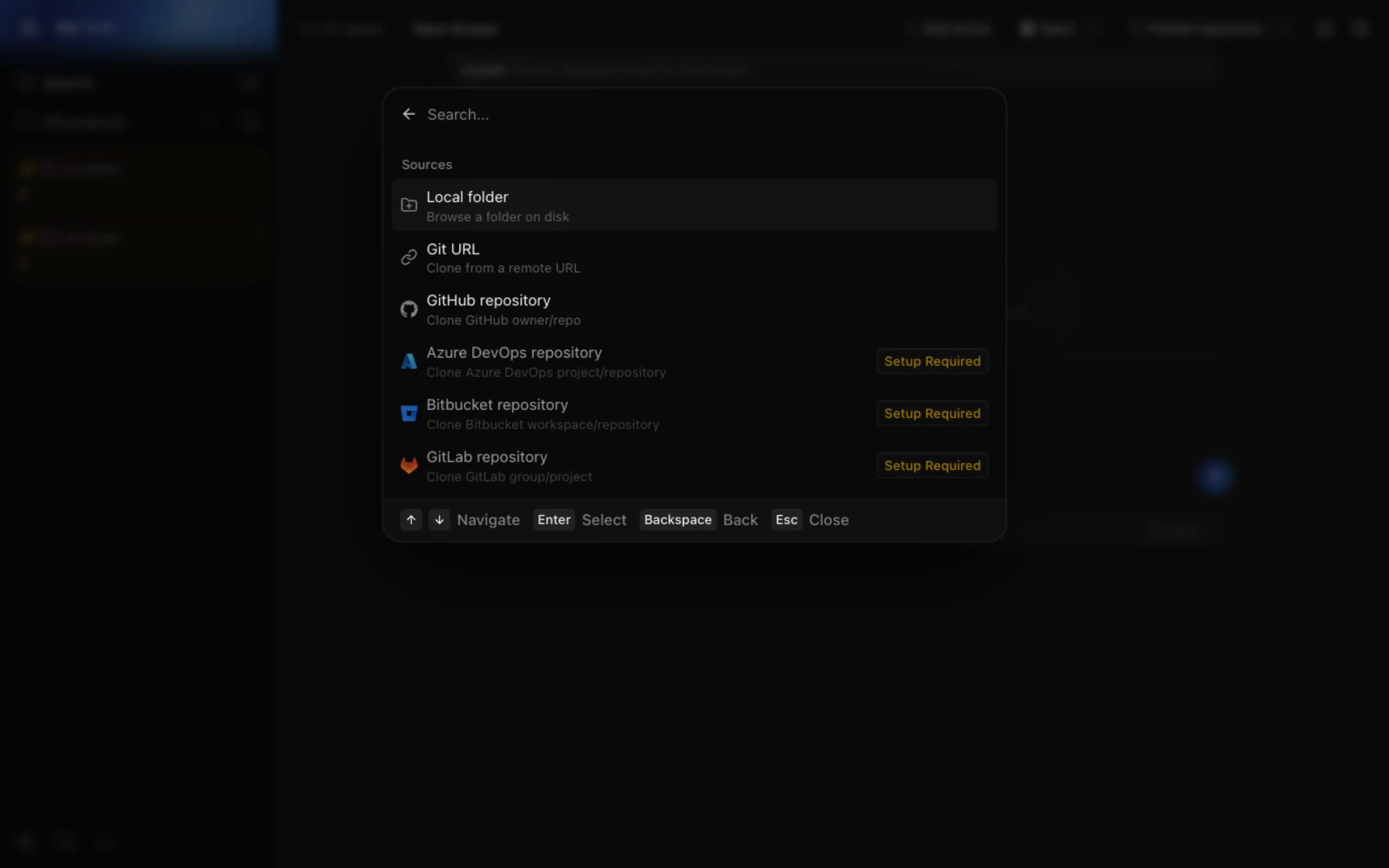Click the Enter key hint
The image size is (1389, 868).
coord(554,520)
